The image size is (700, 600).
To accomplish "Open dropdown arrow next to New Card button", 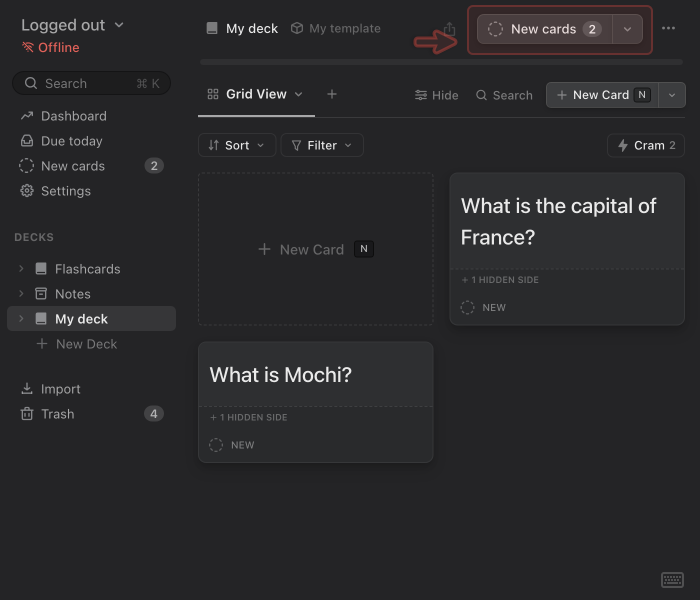I will click(672, 95).
